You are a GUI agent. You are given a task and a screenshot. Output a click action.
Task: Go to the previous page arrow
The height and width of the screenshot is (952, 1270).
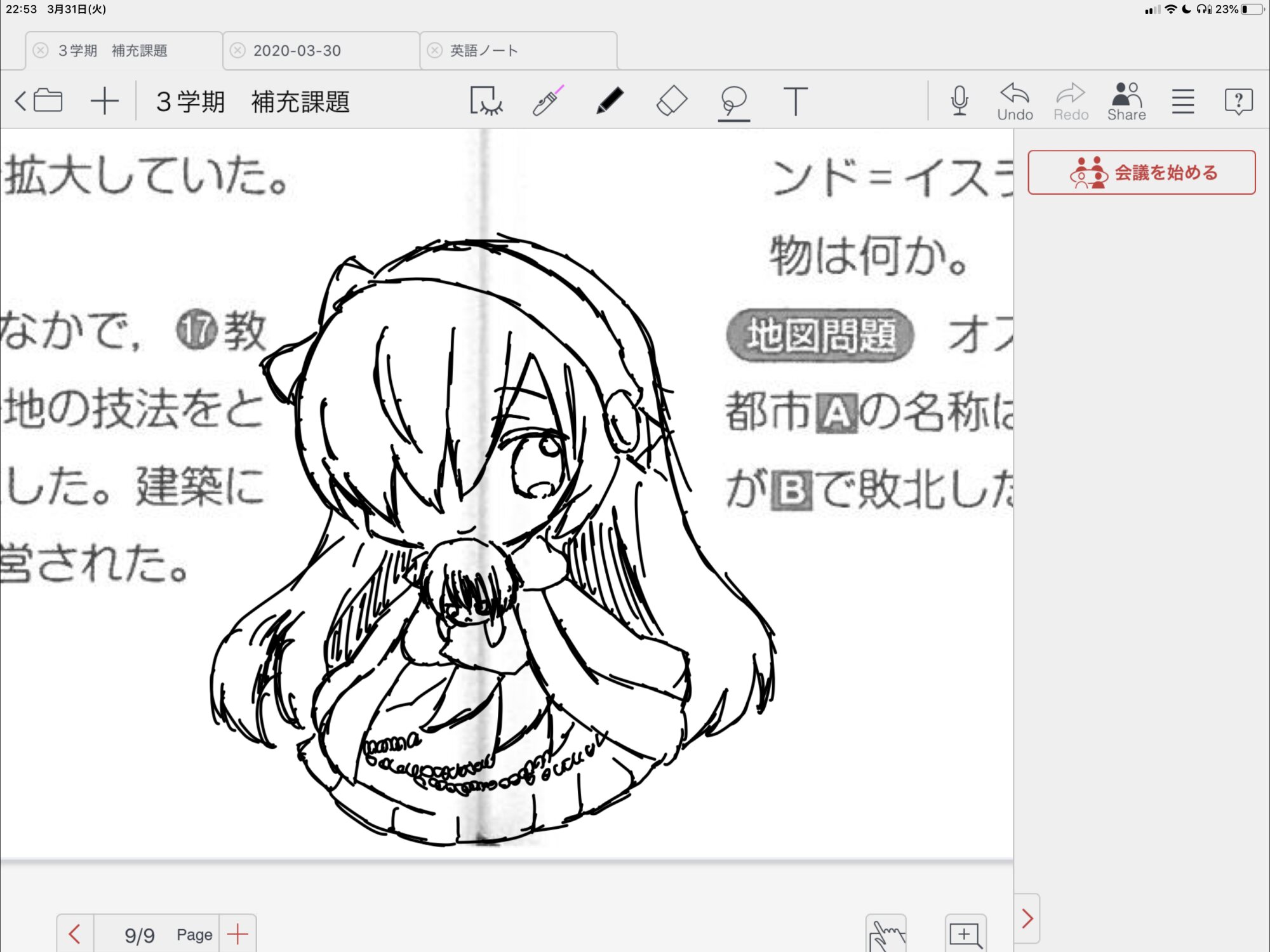pyautogui.click(x=75, y=934)
